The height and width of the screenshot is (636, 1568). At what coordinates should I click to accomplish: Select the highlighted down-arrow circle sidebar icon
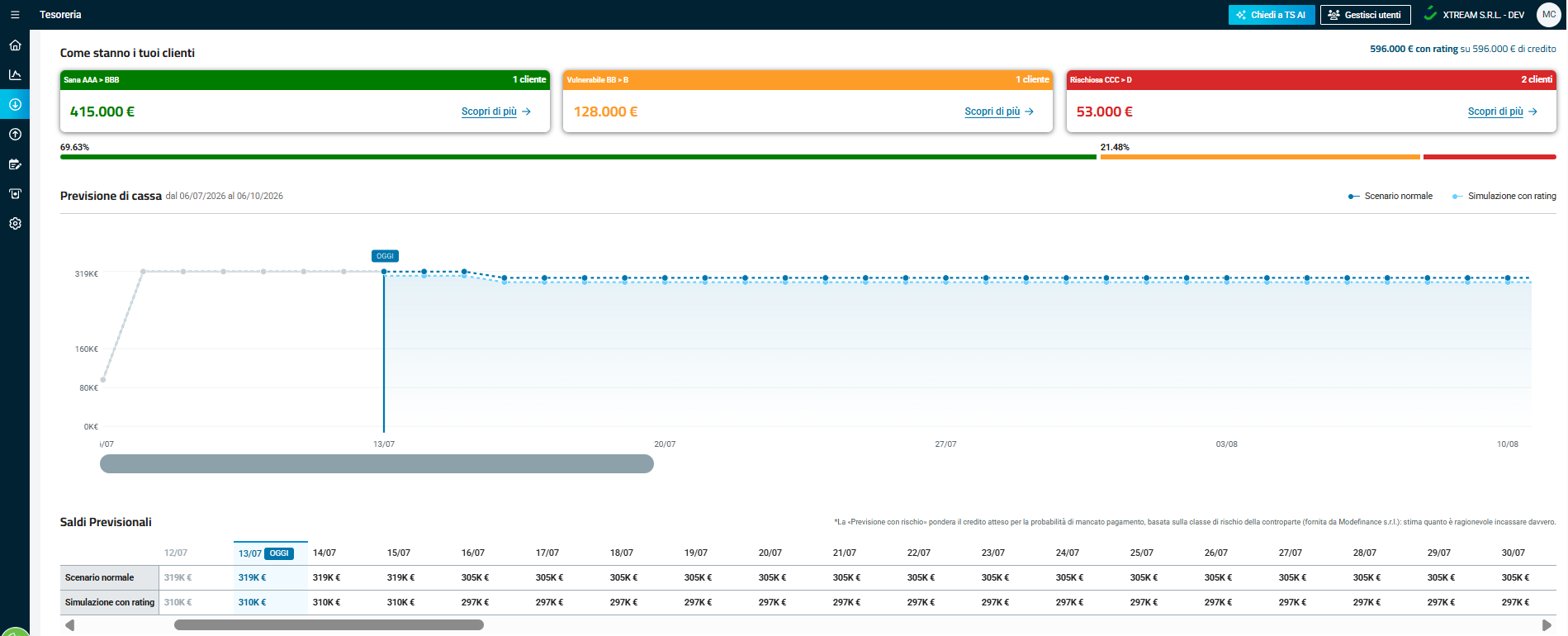point(15,105)
